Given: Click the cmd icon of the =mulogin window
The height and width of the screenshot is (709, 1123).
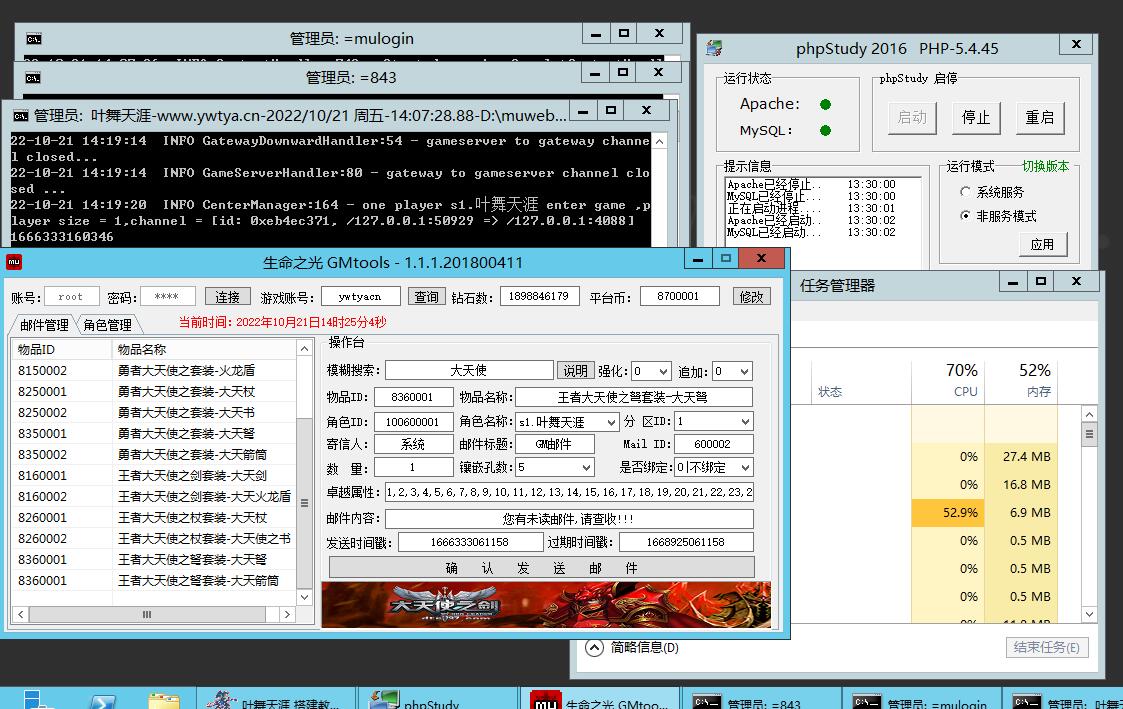Looking at the screenshot, I should coord(34,39).
